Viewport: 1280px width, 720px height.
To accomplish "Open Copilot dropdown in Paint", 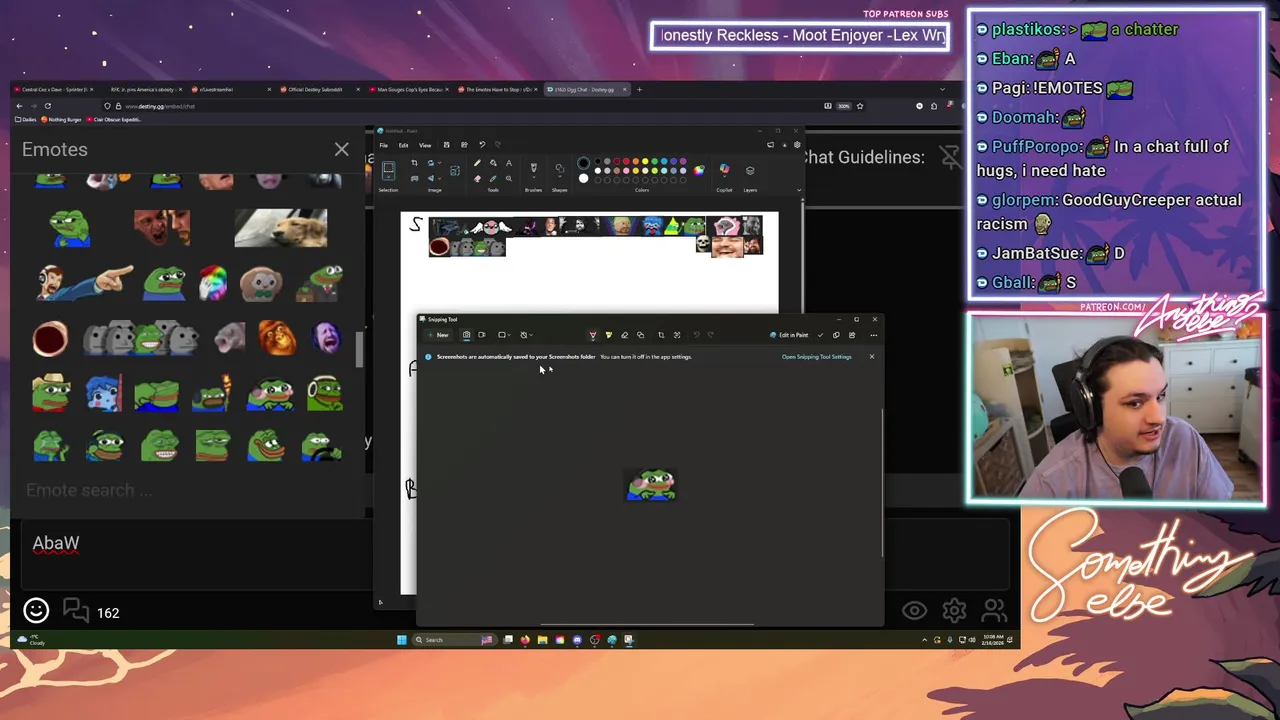I will [724, 171].
